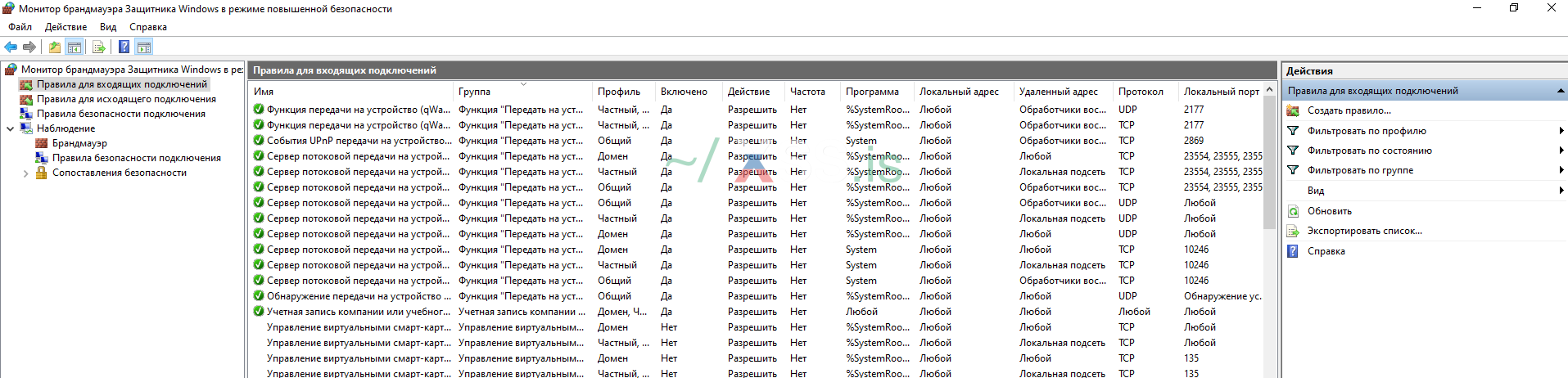Open the Вид menu in menu bar
1568x378 pixels.
[108, 27]
